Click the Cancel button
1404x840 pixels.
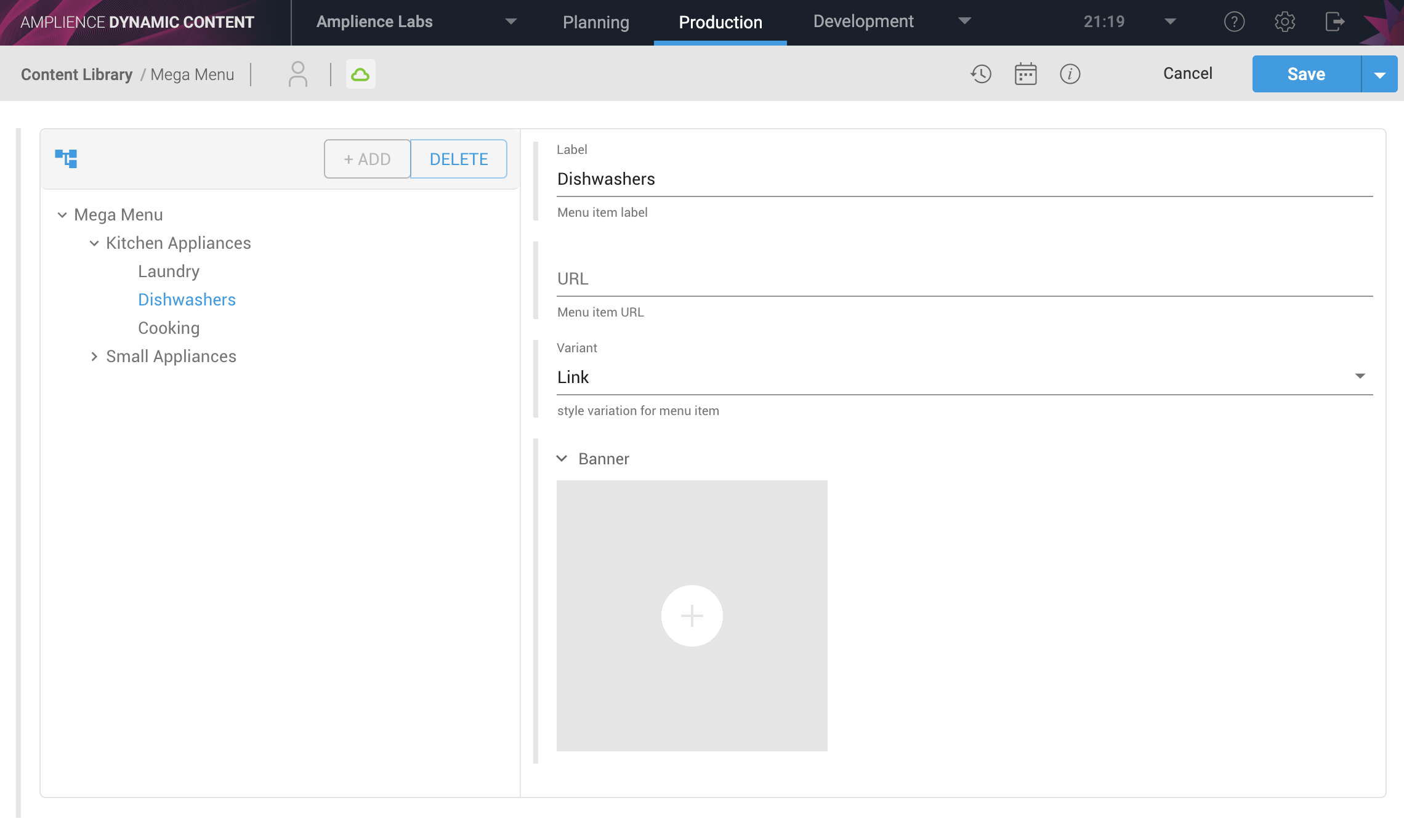(x=1187, y=74)
